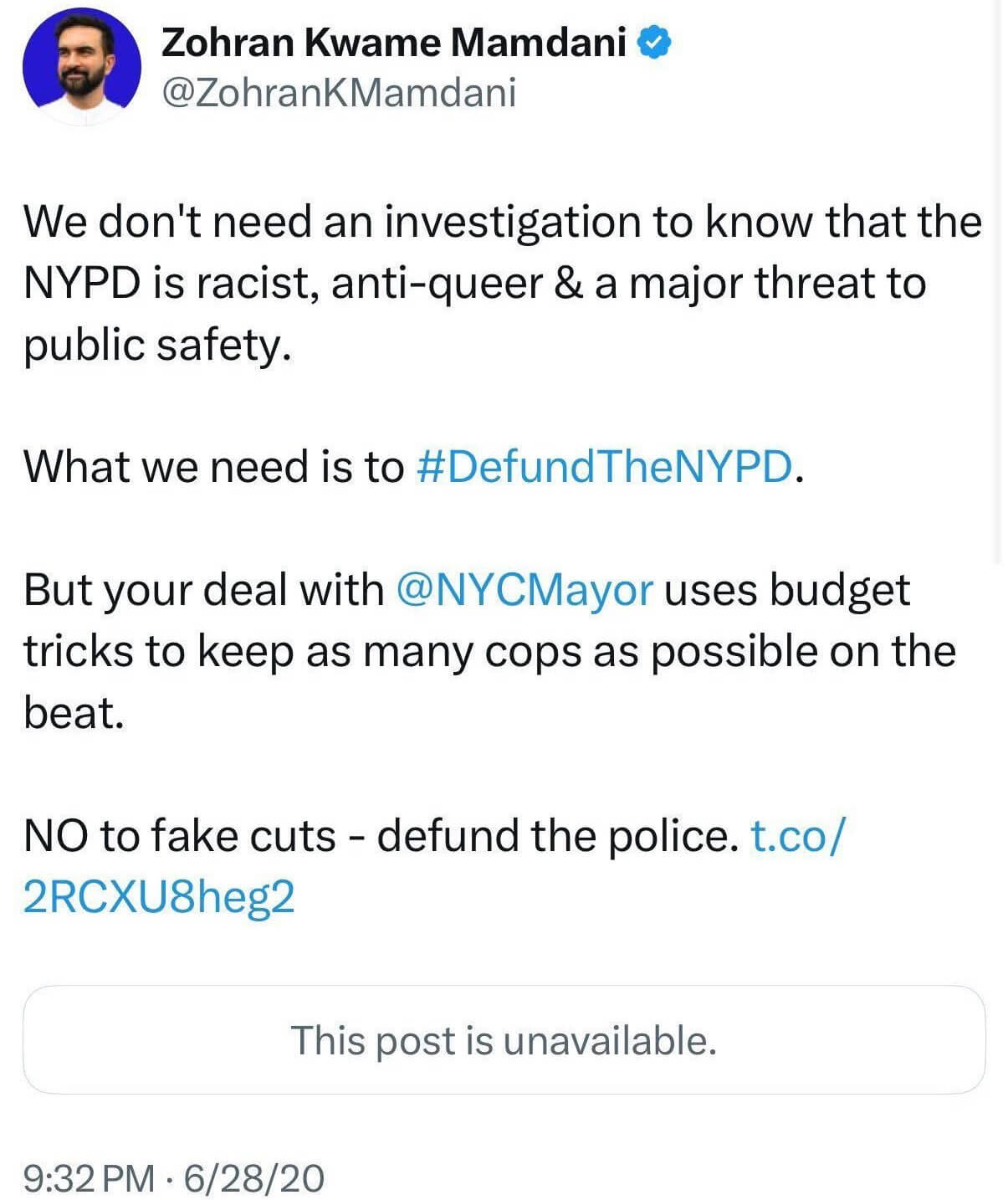Click the text "NO to fake cuts"
The image size is (1008, 1200).
(x=180, y=836)
